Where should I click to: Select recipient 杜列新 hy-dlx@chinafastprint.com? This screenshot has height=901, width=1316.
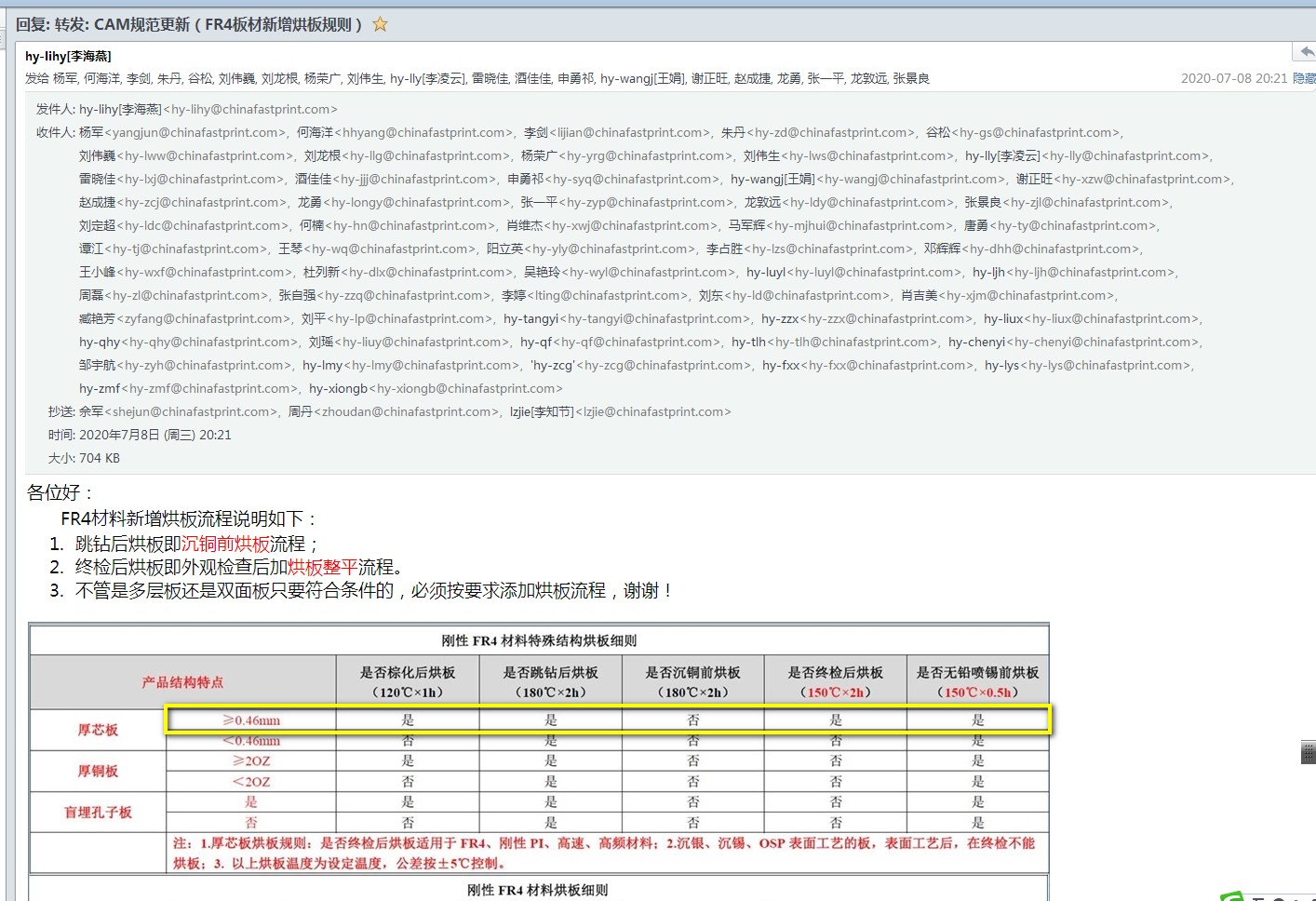(x=408, y=273)
